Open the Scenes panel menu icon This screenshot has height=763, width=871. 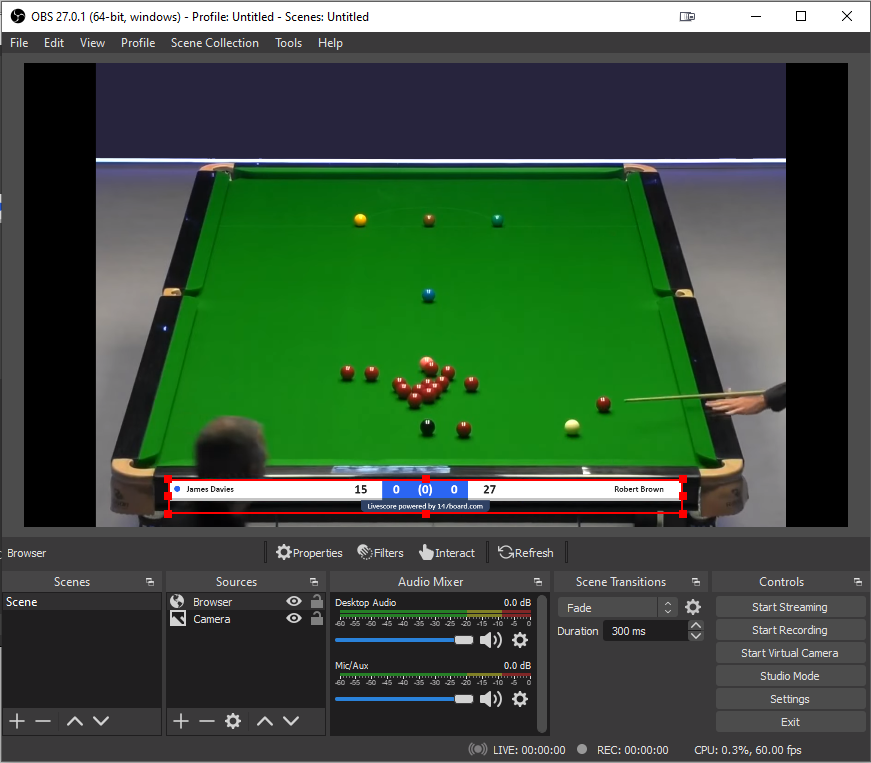coord(152,581)
